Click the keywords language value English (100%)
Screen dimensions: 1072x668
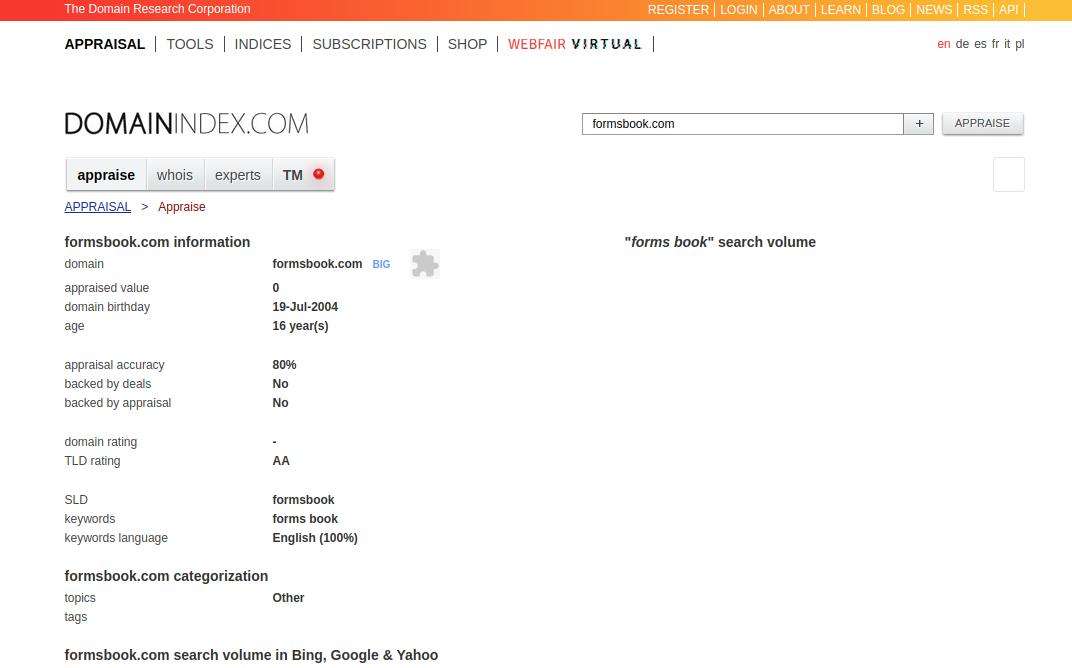pos(315,538)
